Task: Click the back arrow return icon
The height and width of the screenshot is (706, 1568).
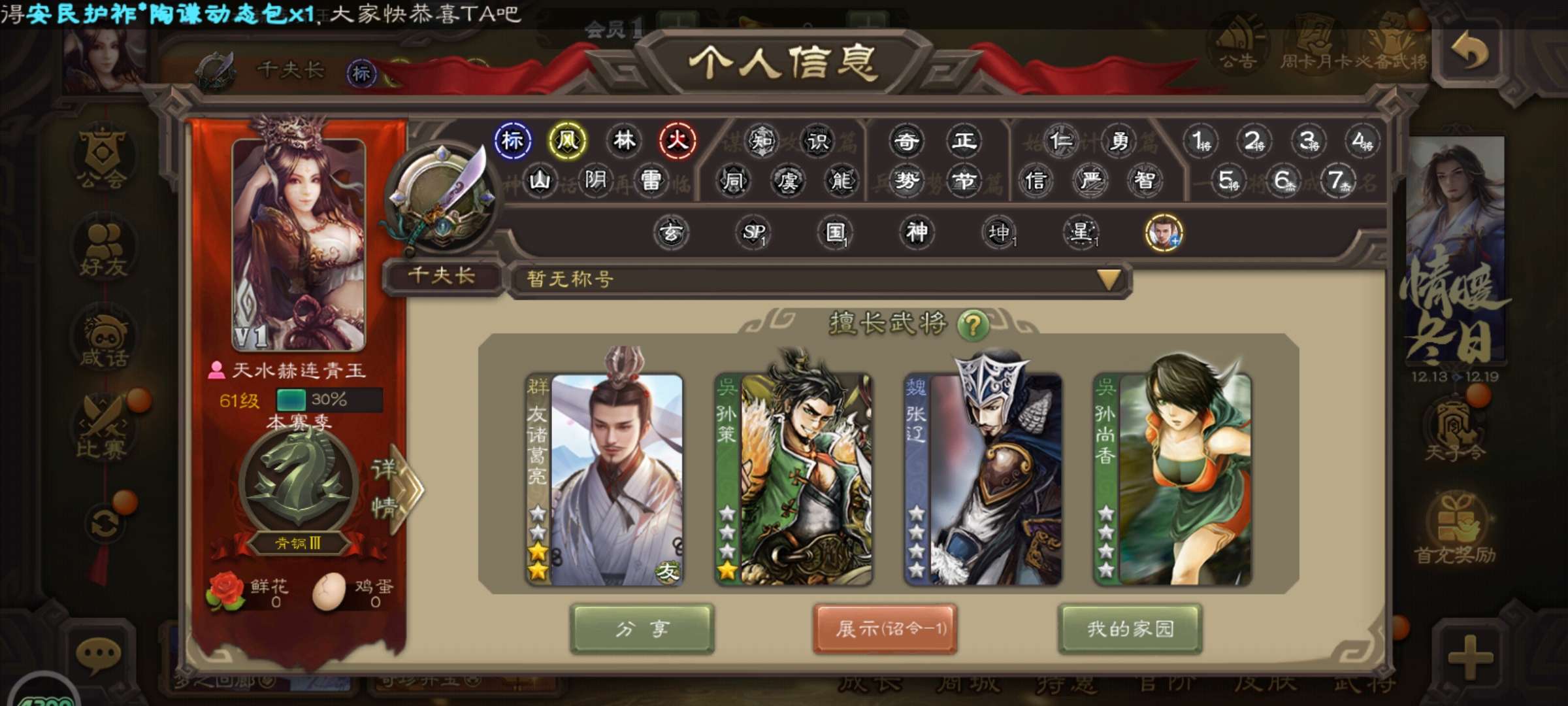Action: (1469, 52)
